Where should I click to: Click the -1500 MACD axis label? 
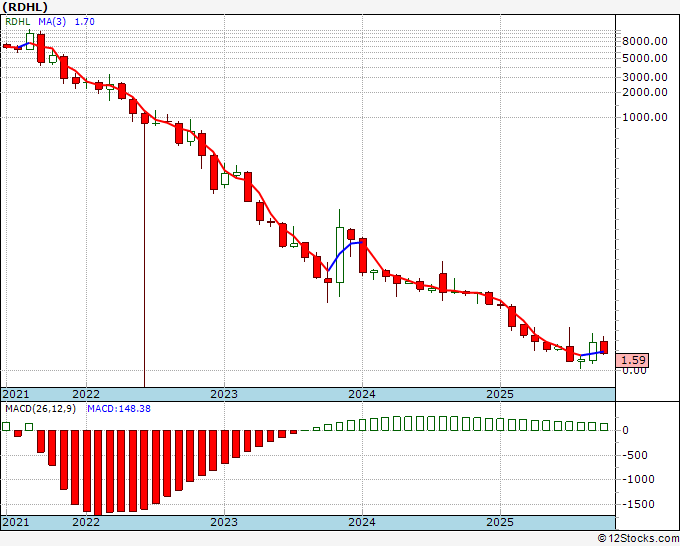tap(638, 504)
